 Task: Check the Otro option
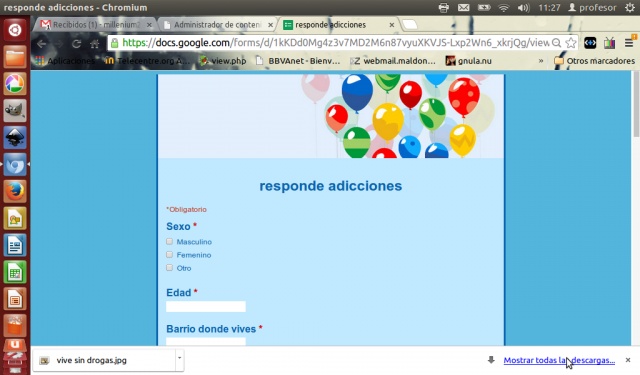point(169,268)
